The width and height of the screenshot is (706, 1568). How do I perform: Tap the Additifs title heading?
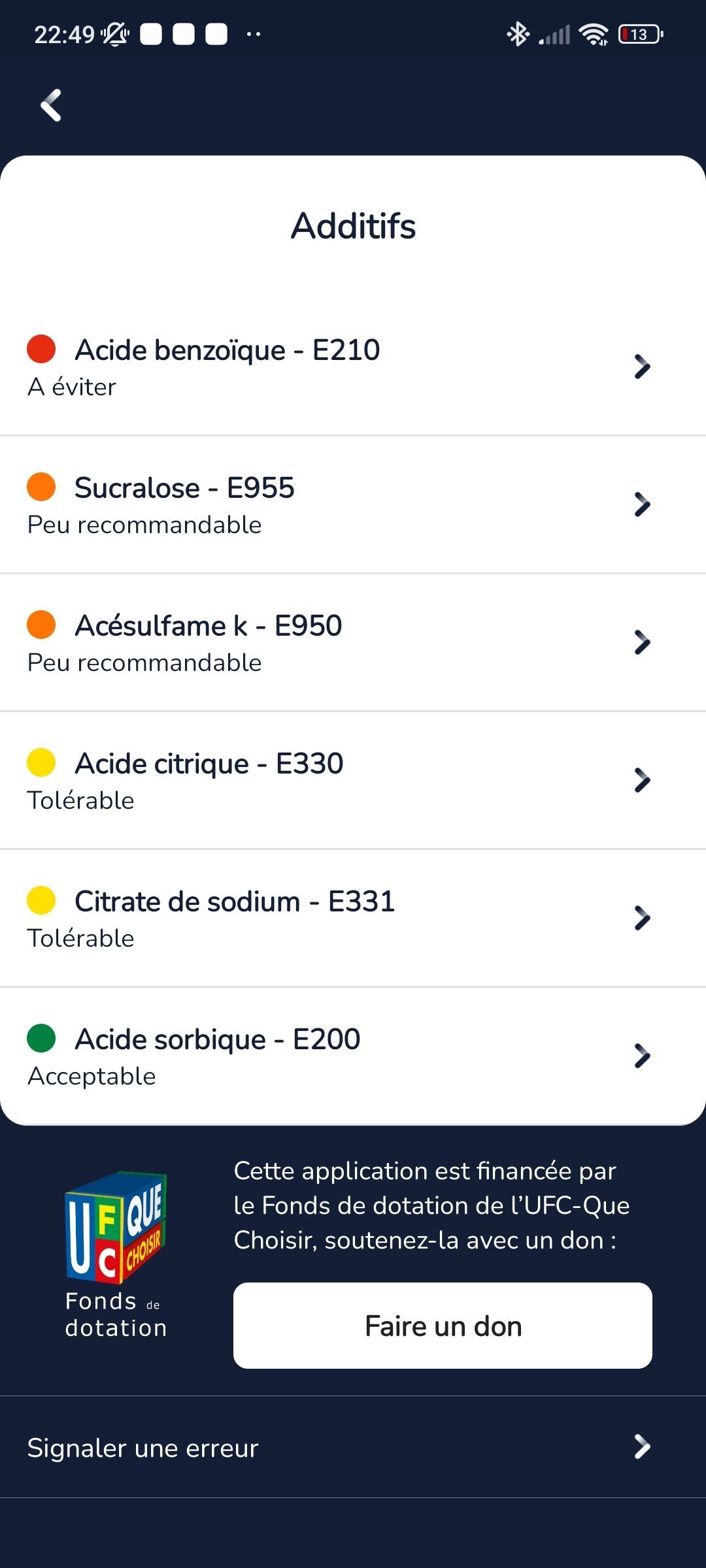pos(353,226)
